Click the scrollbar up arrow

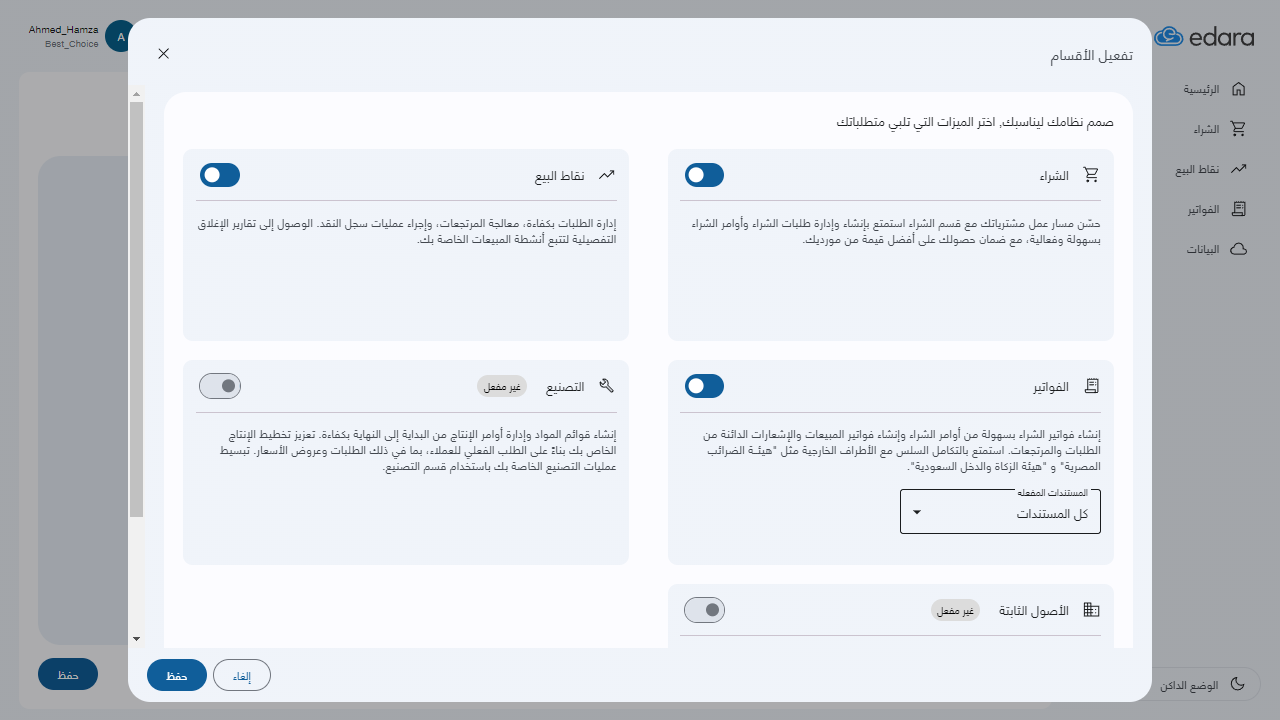[136, 96]
